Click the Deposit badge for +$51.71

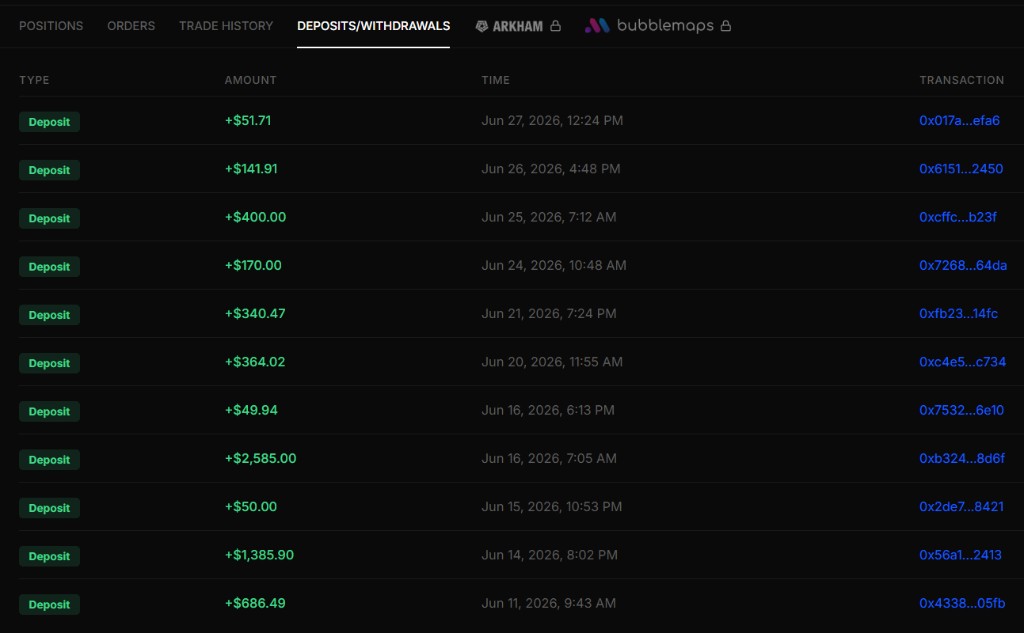coord(49,122)
